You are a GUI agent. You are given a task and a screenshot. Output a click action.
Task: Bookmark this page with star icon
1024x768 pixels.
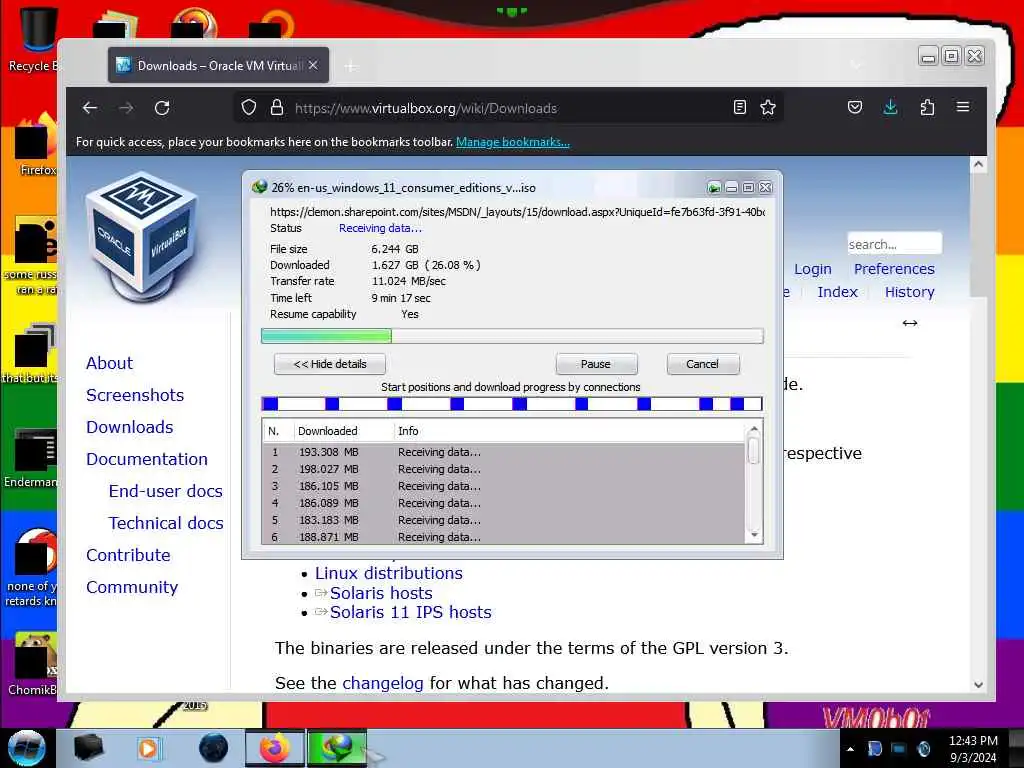coord(768,107)
